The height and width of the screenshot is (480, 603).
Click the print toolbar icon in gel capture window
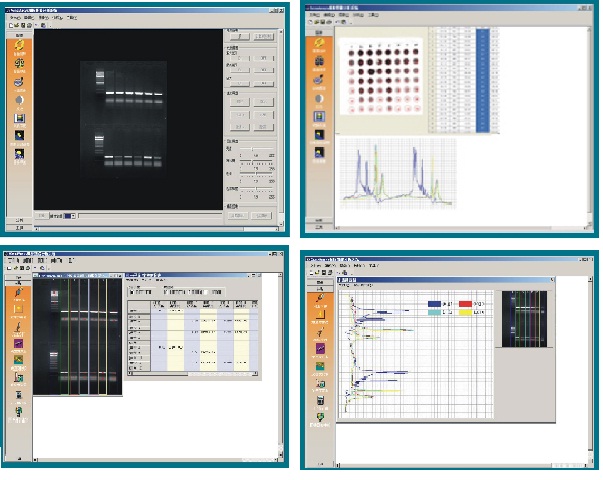point(29,25)
